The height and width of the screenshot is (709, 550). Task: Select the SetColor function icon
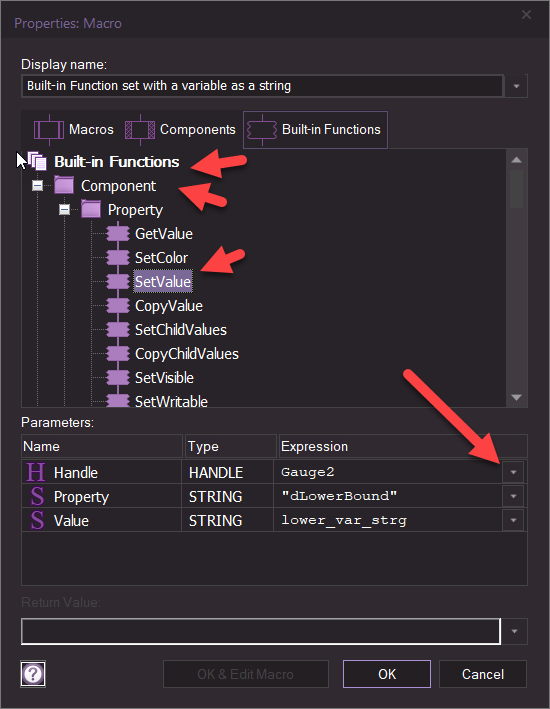118,258
